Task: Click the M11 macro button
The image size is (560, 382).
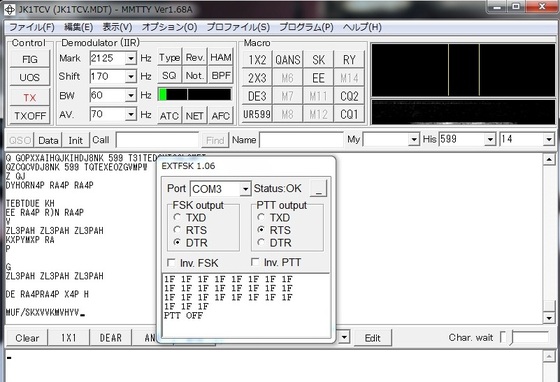Action: tap(318, 96)
